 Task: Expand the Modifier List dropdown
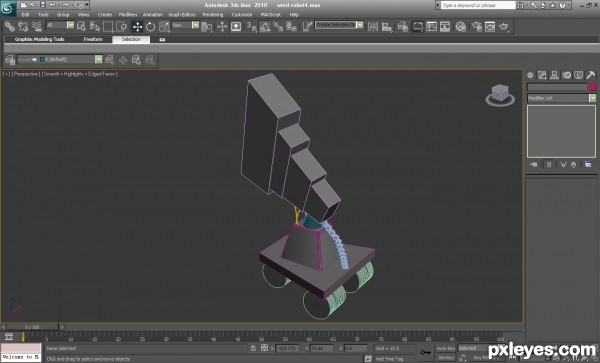tap(562, 98)
